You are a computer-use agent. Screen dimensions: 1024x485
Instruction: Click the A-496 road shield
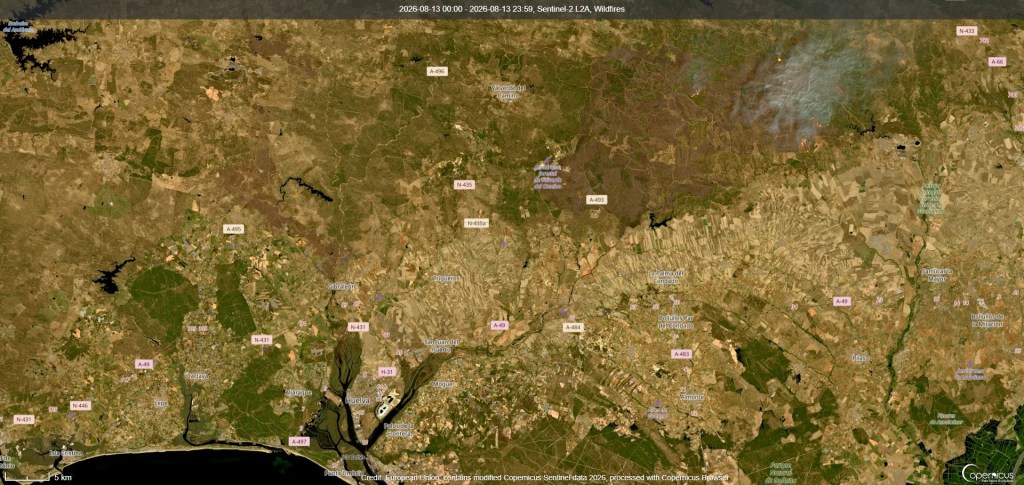pyautogui.click(x=437, y=71)
